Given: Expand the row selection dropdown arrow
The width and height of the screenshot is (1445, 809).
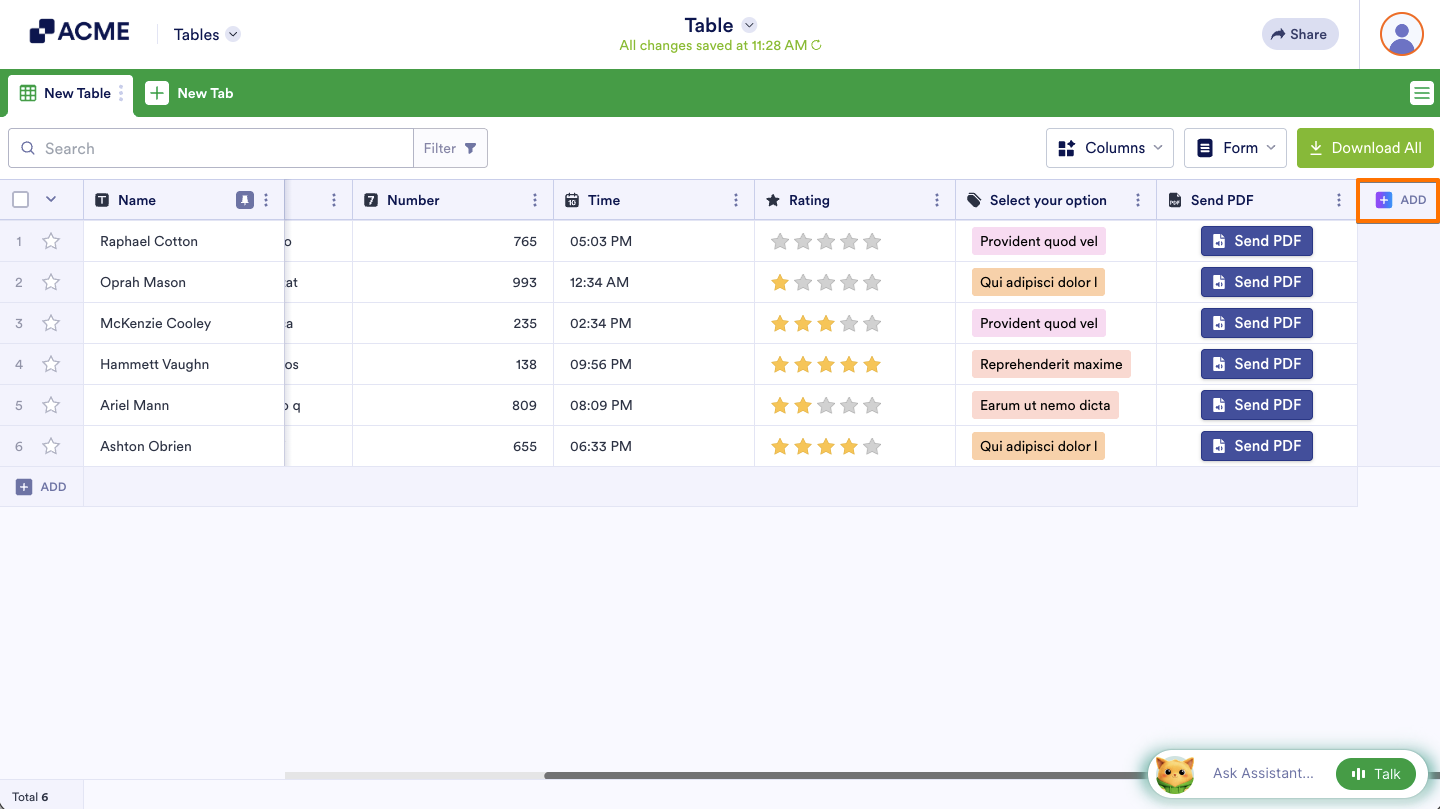Looking at the screenshot, I should [51, 199].
